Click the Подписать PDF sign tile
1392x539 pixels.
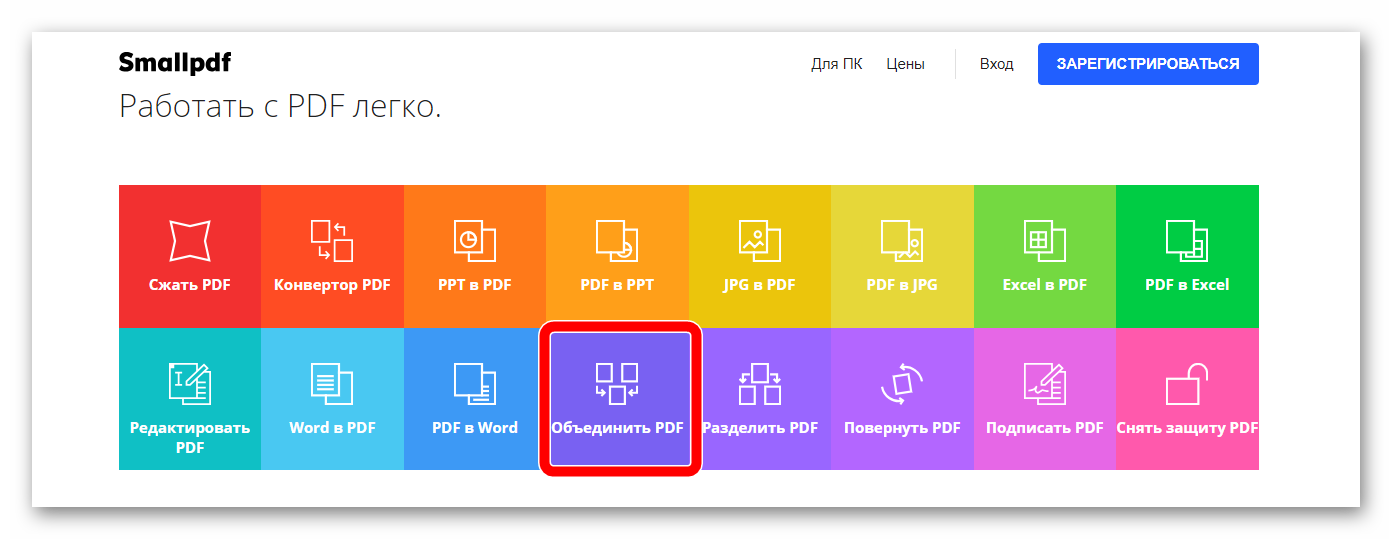(x=1044, y=399)
